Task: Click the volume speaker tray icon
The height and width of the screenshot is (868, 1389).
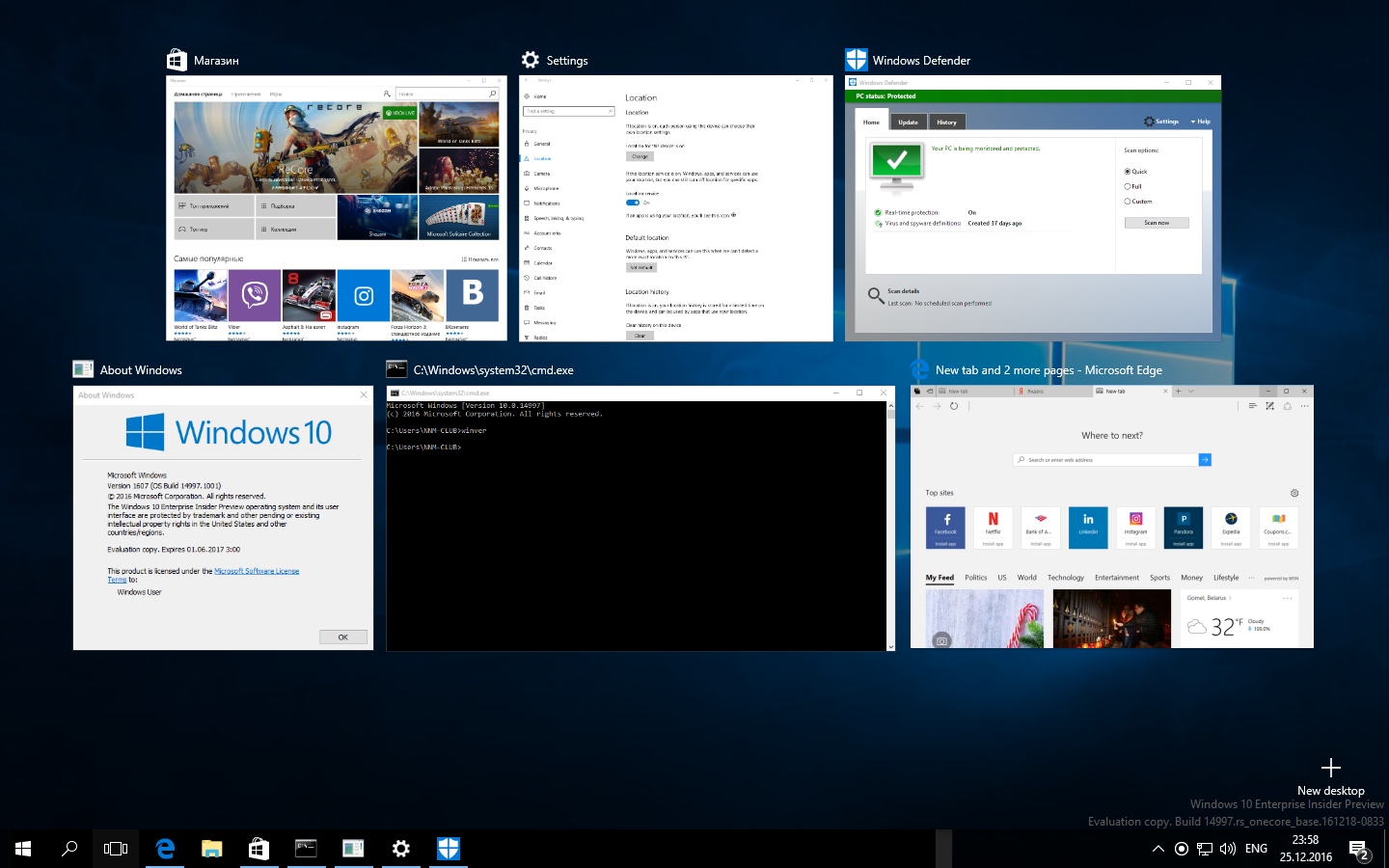Action: click(1228, 849)
